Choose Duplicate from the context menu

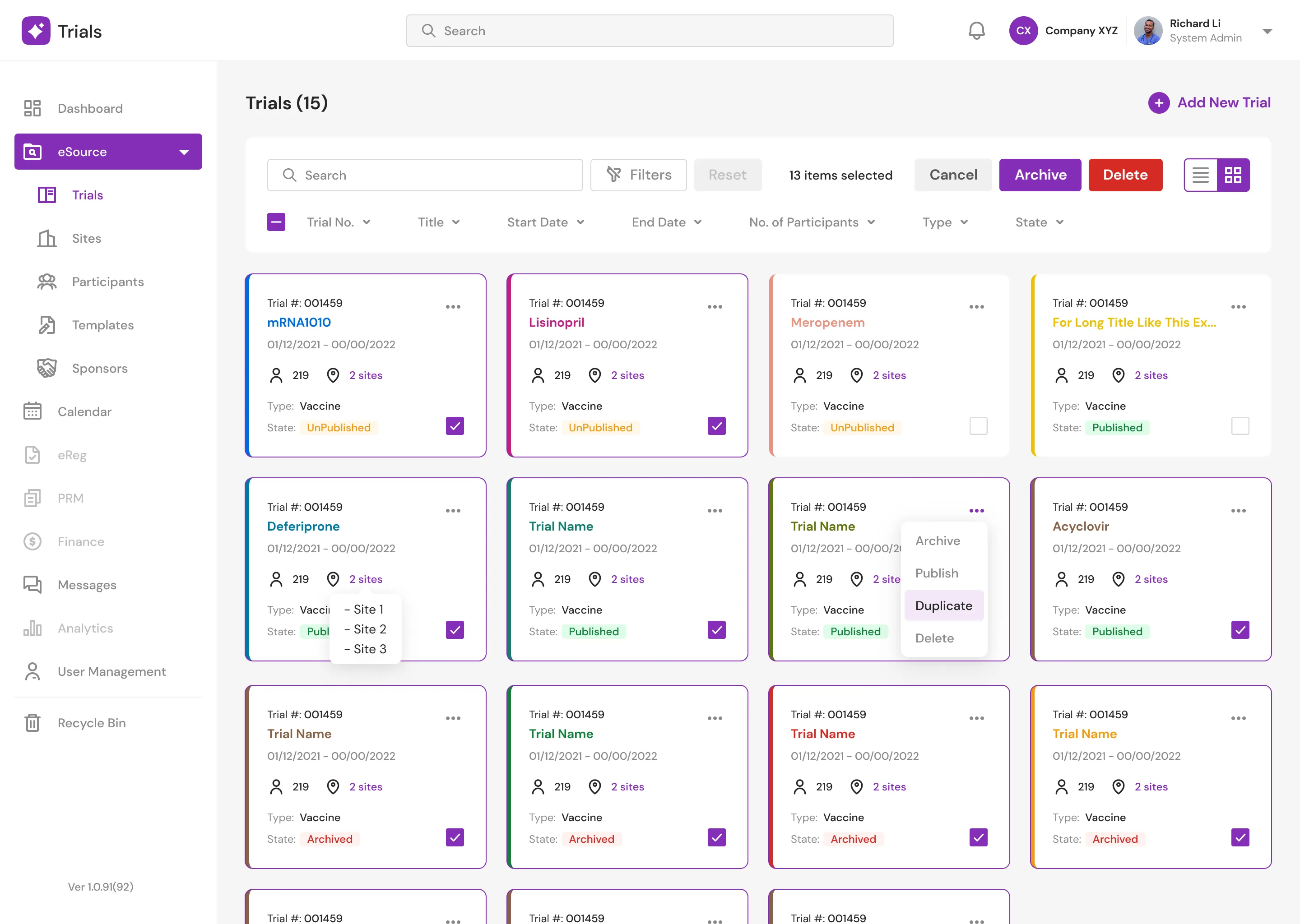point(944,605)
